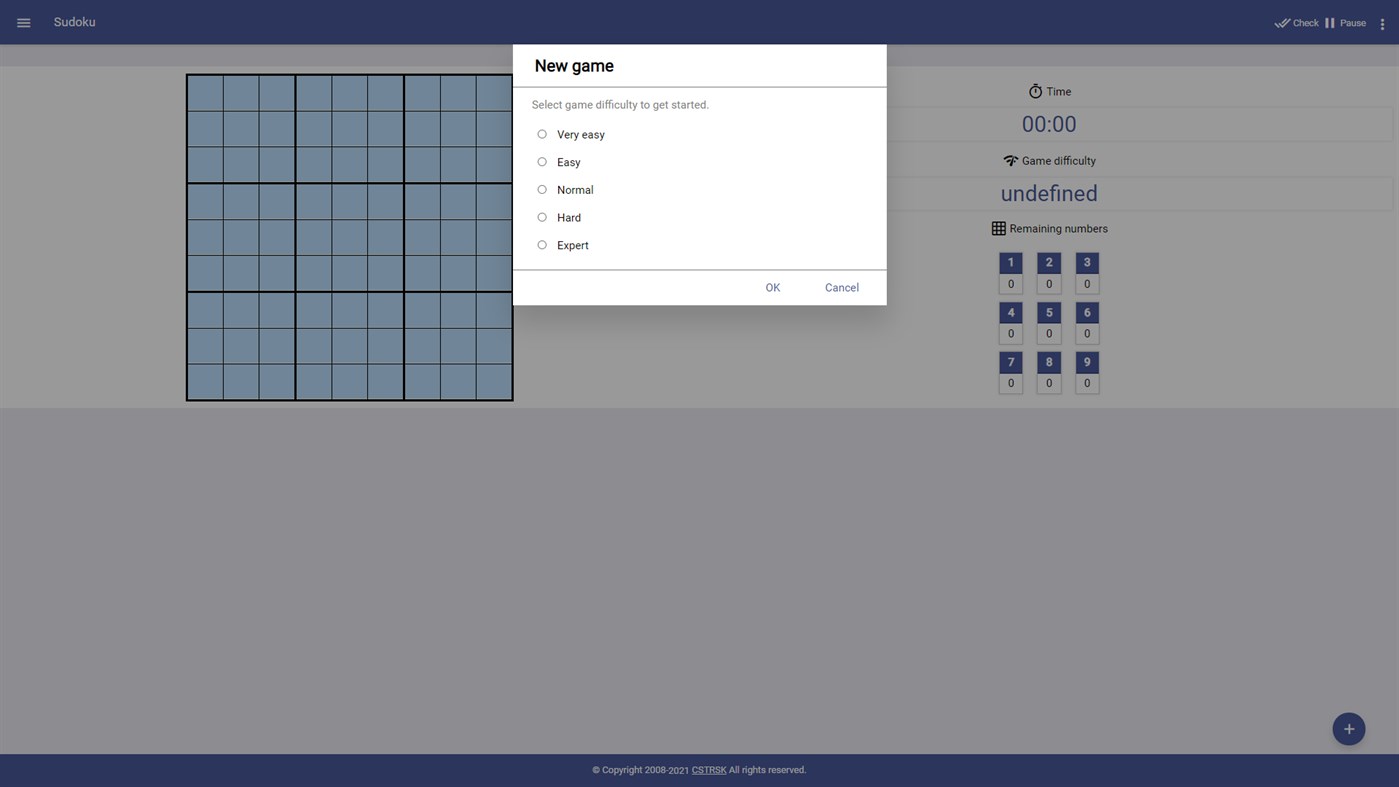
Task: Select the Normal difficulty
Action: (541, 189)
